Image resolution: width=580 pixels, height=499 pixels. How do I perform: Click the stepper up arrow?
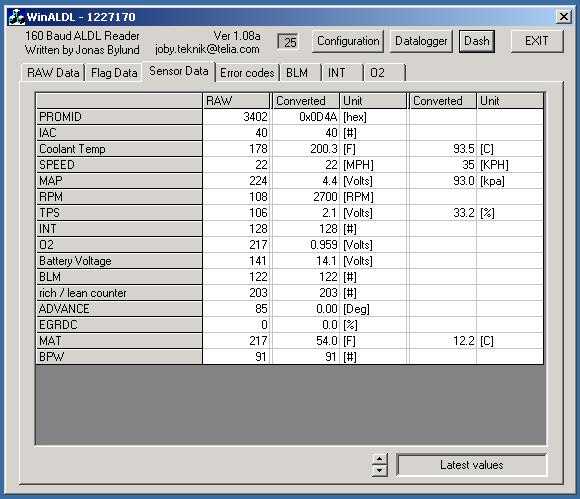[x=379, y=459]
